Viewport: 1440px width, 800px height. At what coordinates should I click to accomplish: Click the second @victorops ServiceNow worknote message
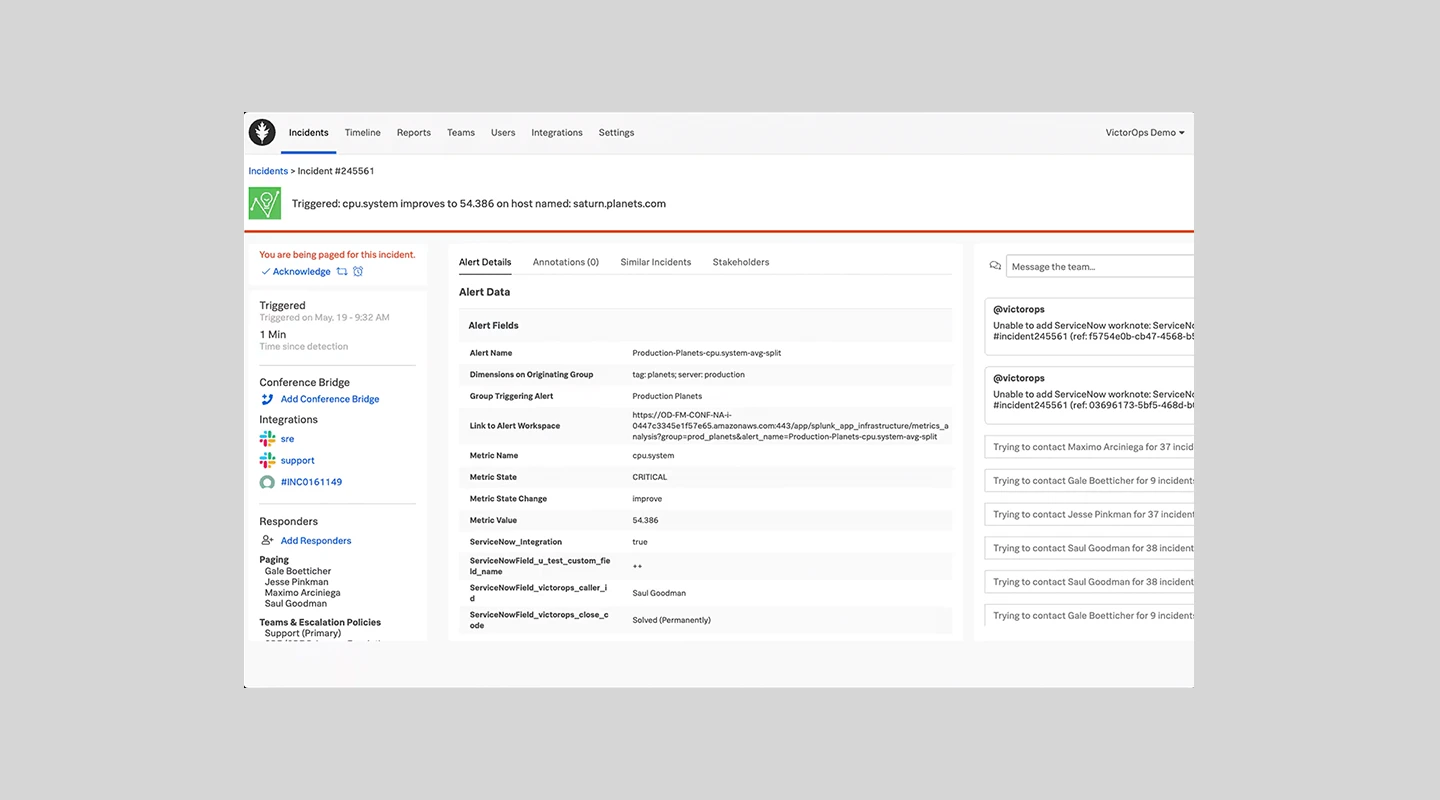click(1089, 393)
